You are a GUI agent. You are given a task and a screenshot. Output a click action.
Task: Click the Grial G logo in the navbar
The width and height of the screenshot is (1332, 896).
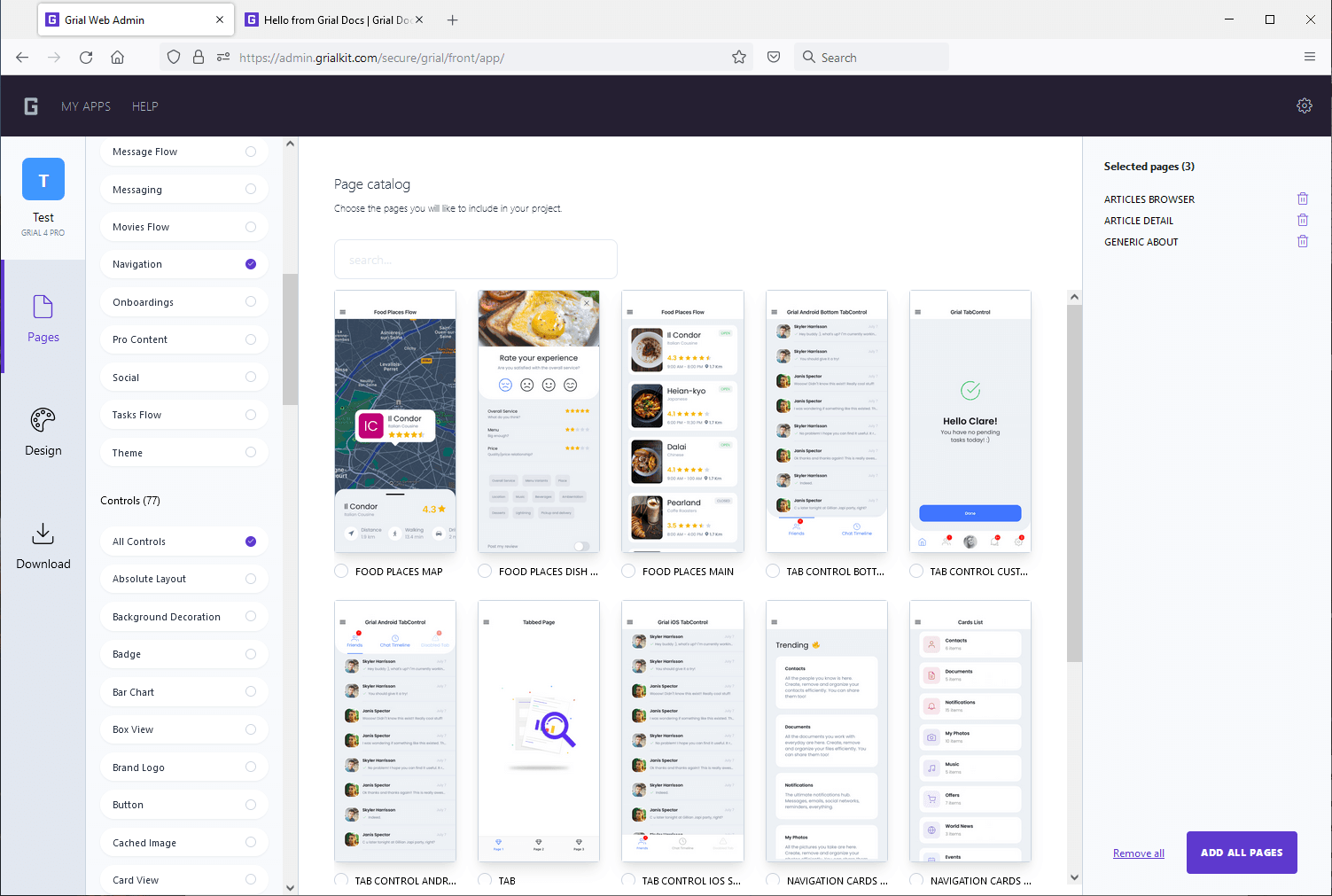pos(30,105)
